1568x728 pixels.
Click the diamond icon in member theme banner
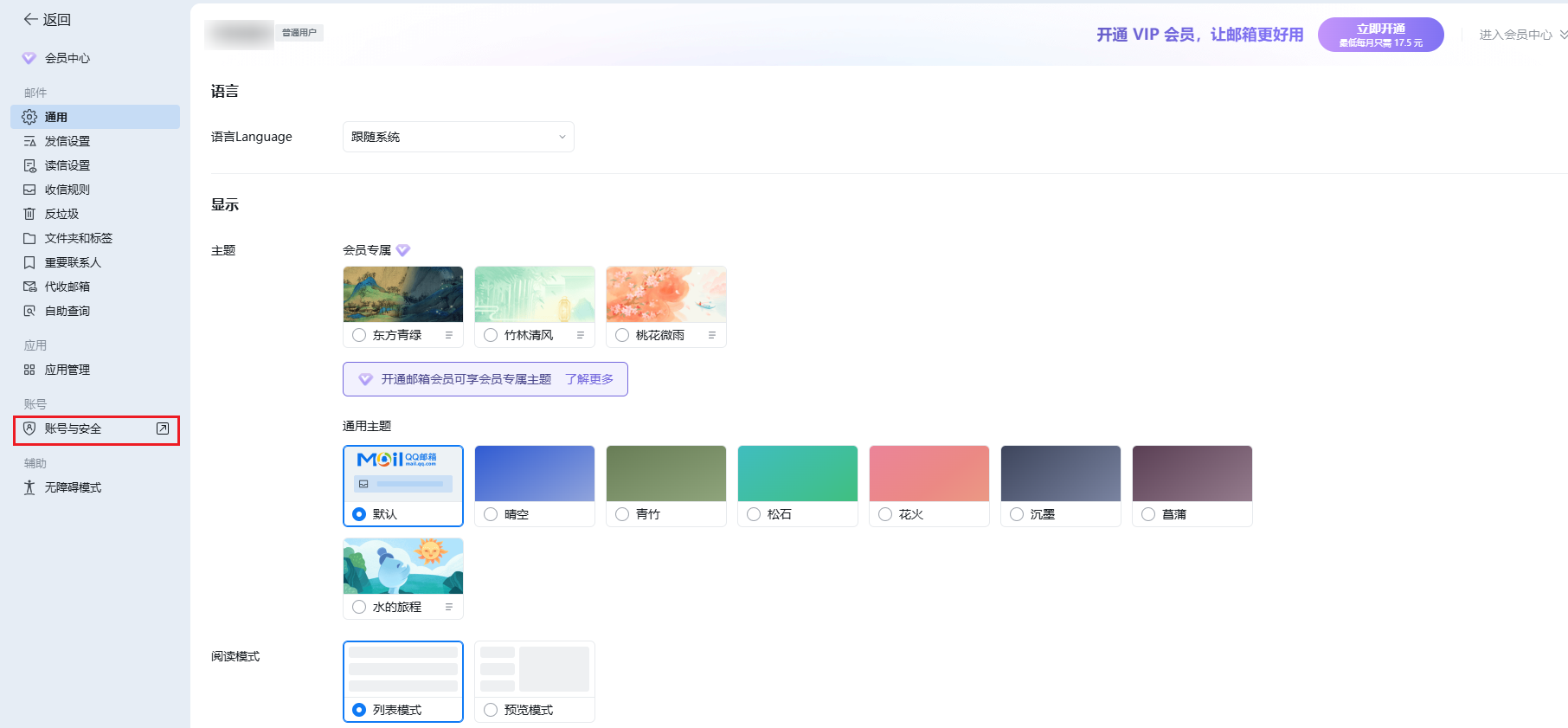[365, 379]
